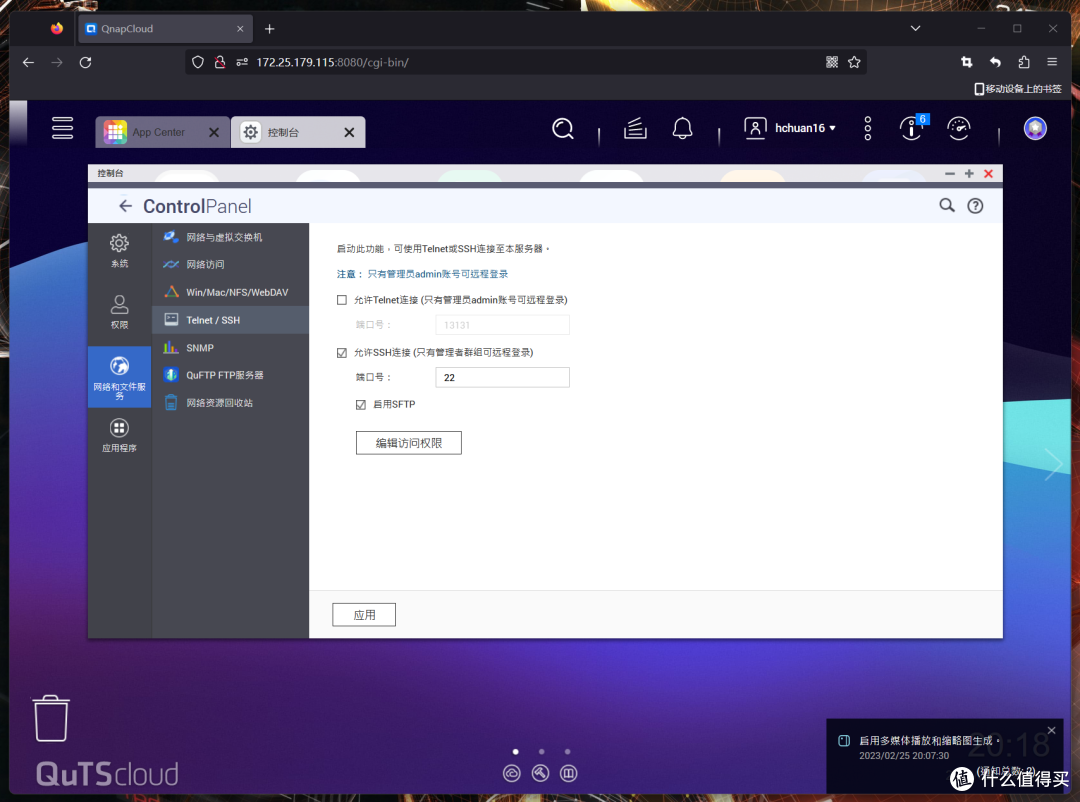Click 应用 apply button
This screenshot has height=802, width=1080.
[364, 615]
